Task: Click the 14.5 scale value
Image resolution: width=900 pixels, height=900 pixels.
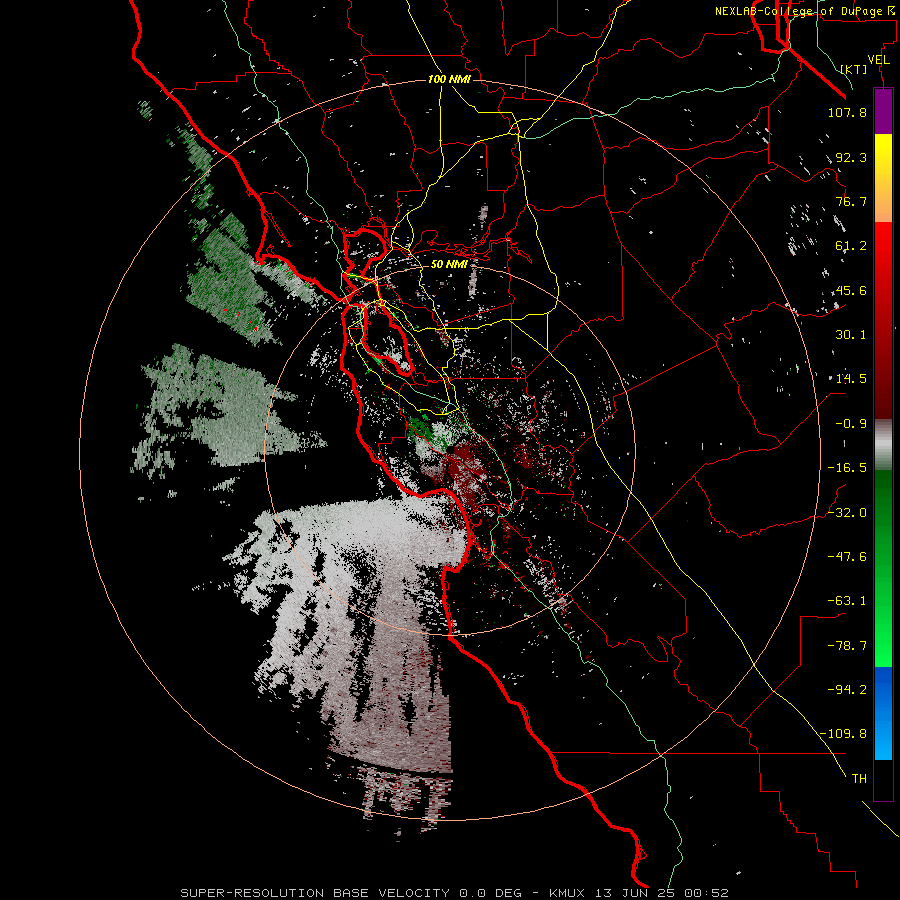Action: [849, 379]
